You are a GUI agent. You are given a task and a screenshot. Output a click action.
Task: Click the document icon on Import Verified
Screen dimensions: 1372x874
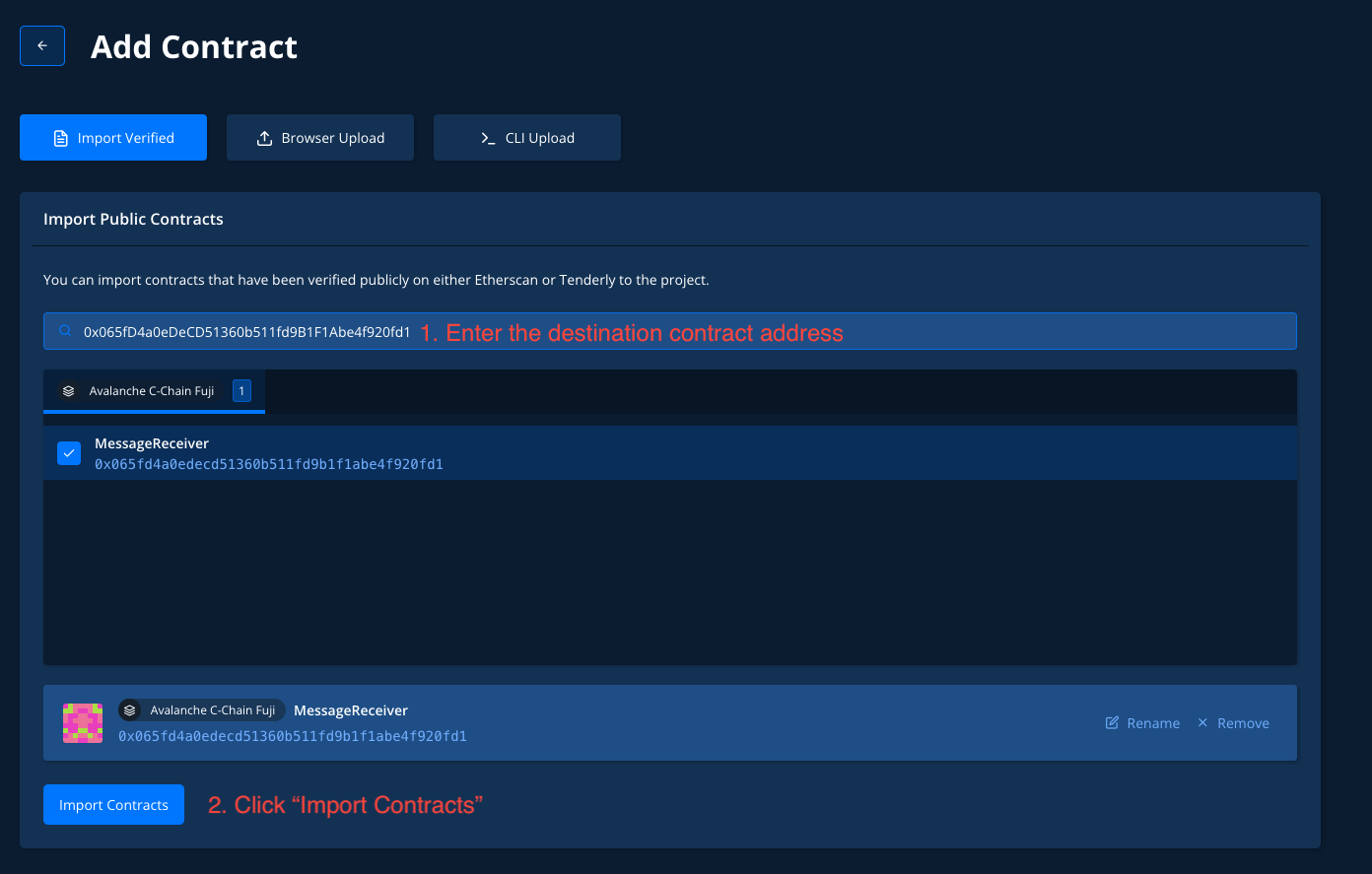tap(61, 138)
